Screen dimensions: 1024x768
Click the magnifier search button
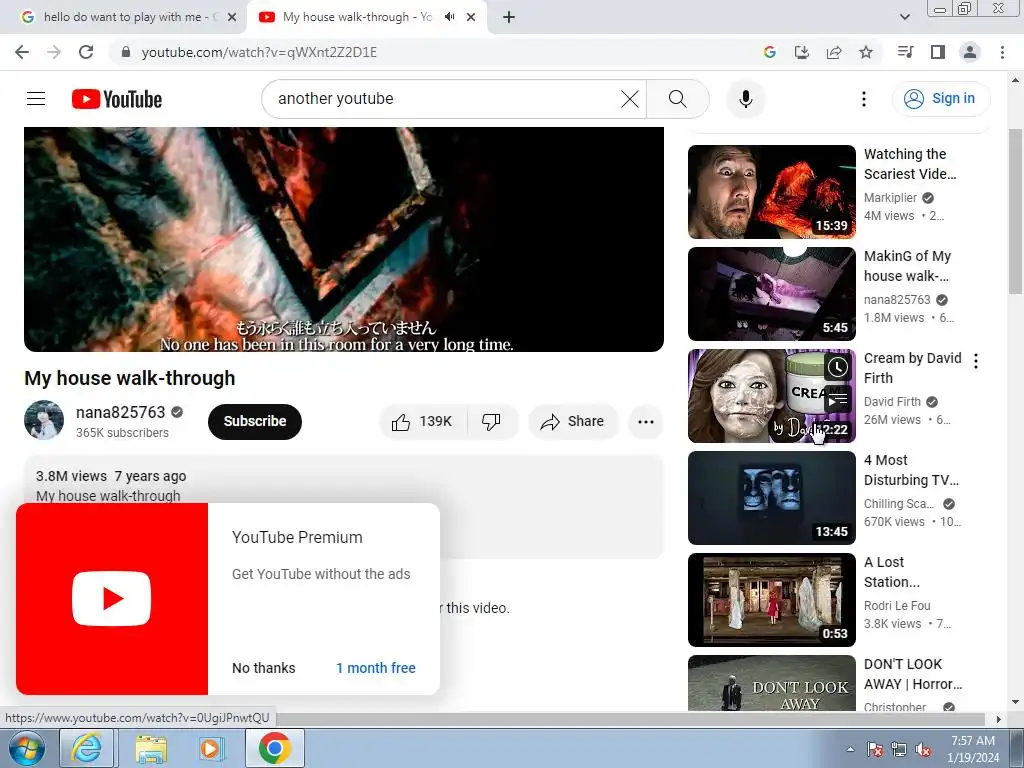coord(678,99)
